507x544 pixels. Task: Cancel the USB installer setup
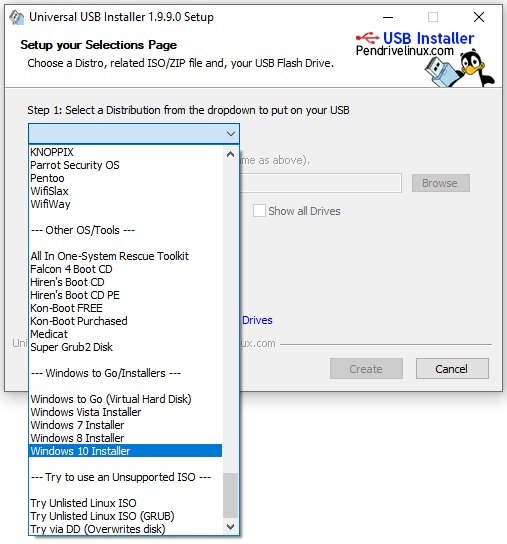(452, 369)
